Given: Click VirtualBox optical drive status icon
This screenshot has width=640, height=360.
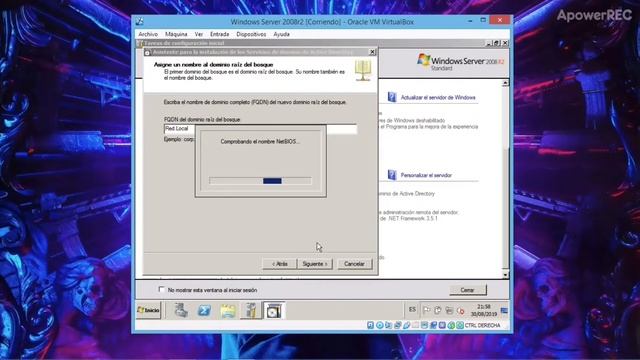Looking at the screenshot, I should click(x=380, y=325).
